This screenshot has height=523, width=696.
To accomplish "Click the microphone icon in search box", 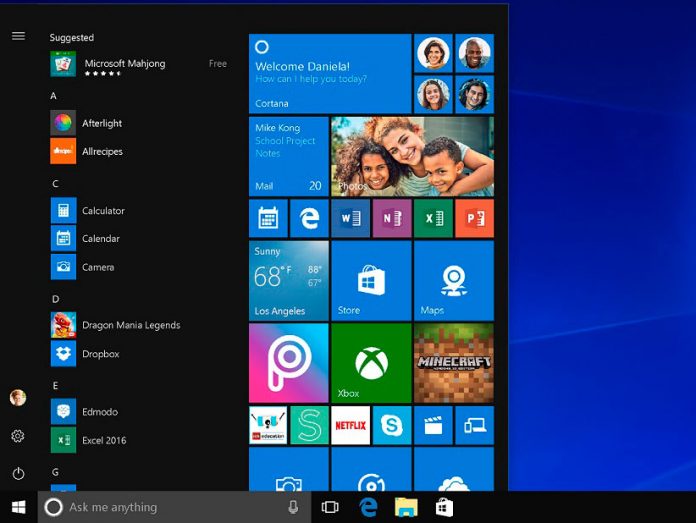I will 293,507.
